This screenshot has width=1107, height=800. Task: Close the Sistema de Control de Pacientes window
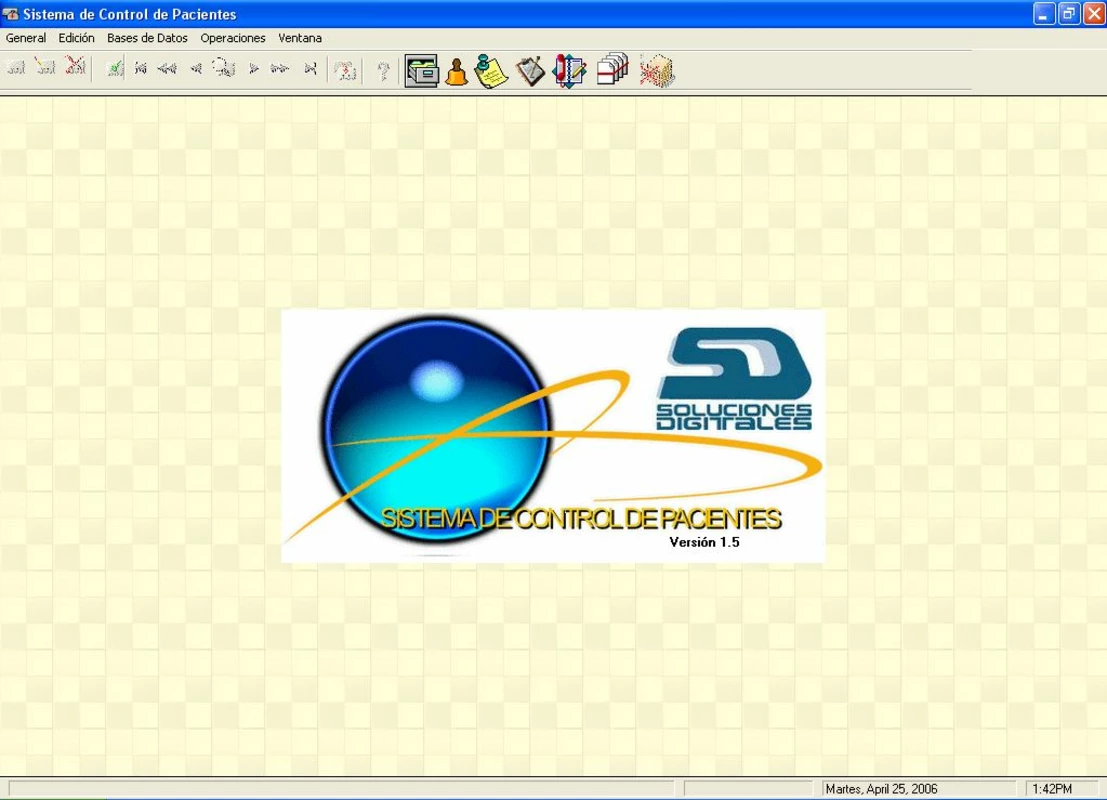(1094, 13)
